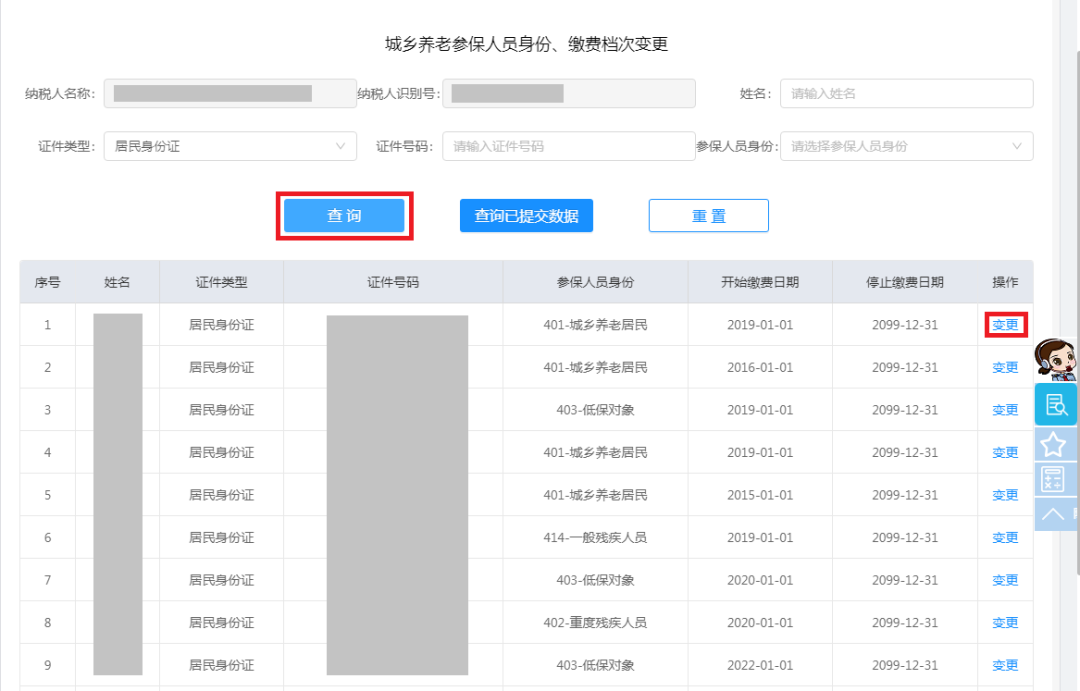Focus the 姓名 input field
This screenshot has height=691, width=1080.
point(906,94)
